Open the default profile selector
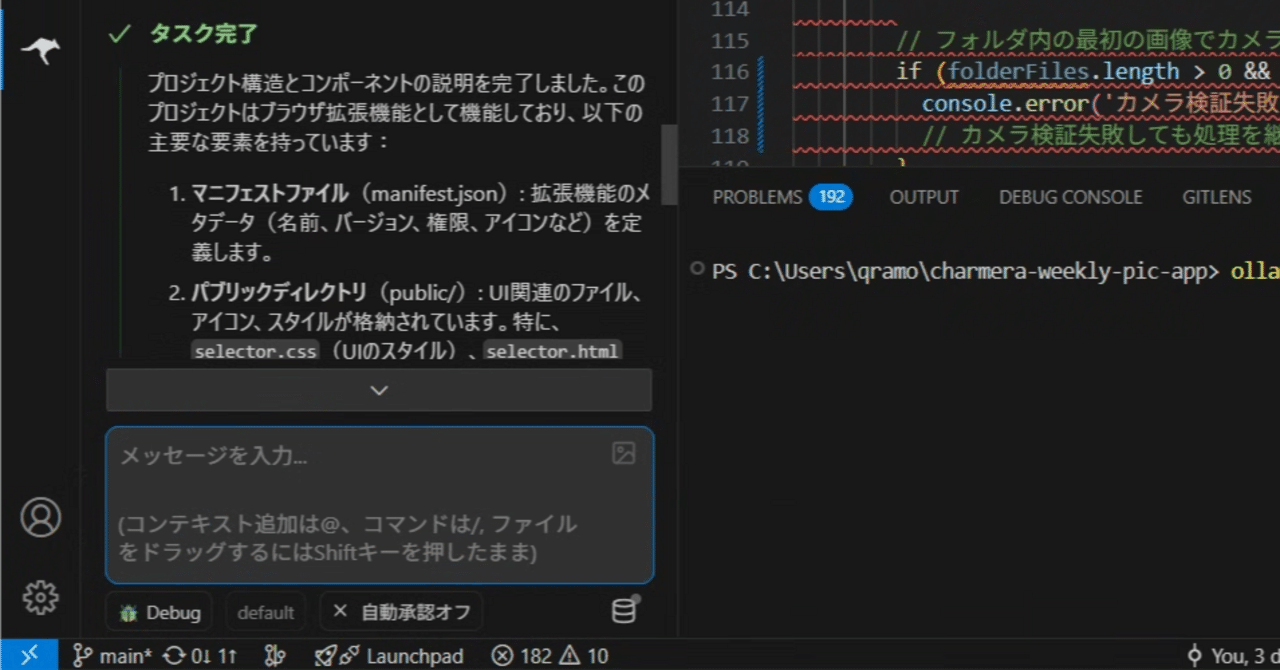The width and height of the screenshot is (1280, 670). pos(265,611)
